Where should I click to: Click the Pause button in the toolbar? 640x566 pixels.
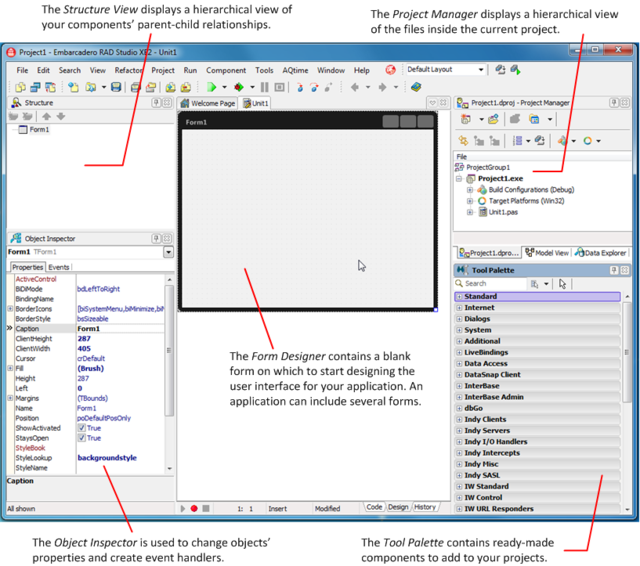coord(264,87)
